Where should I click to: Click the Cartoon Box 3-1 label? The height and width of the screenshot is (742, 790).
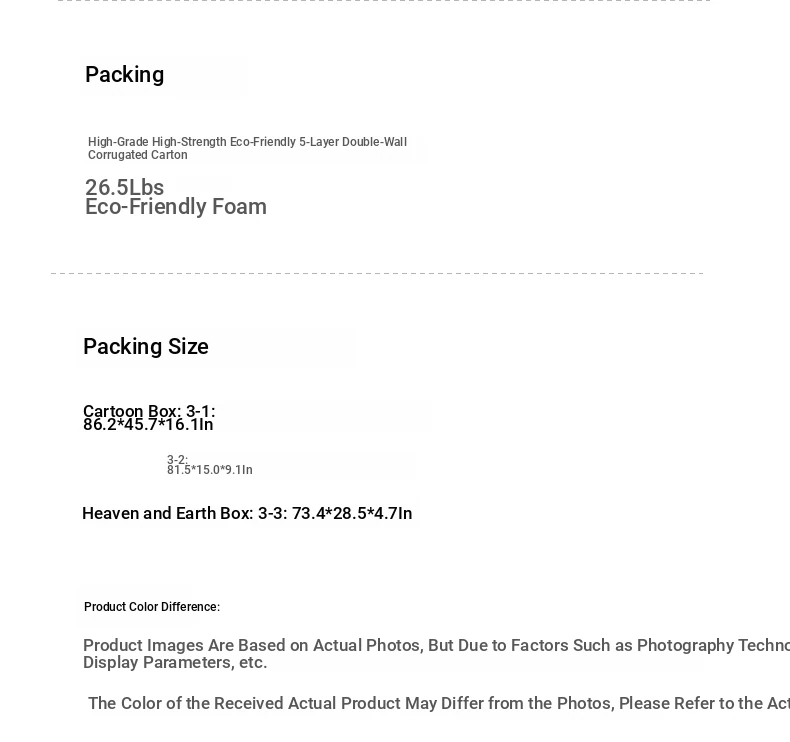coord(149,411)
